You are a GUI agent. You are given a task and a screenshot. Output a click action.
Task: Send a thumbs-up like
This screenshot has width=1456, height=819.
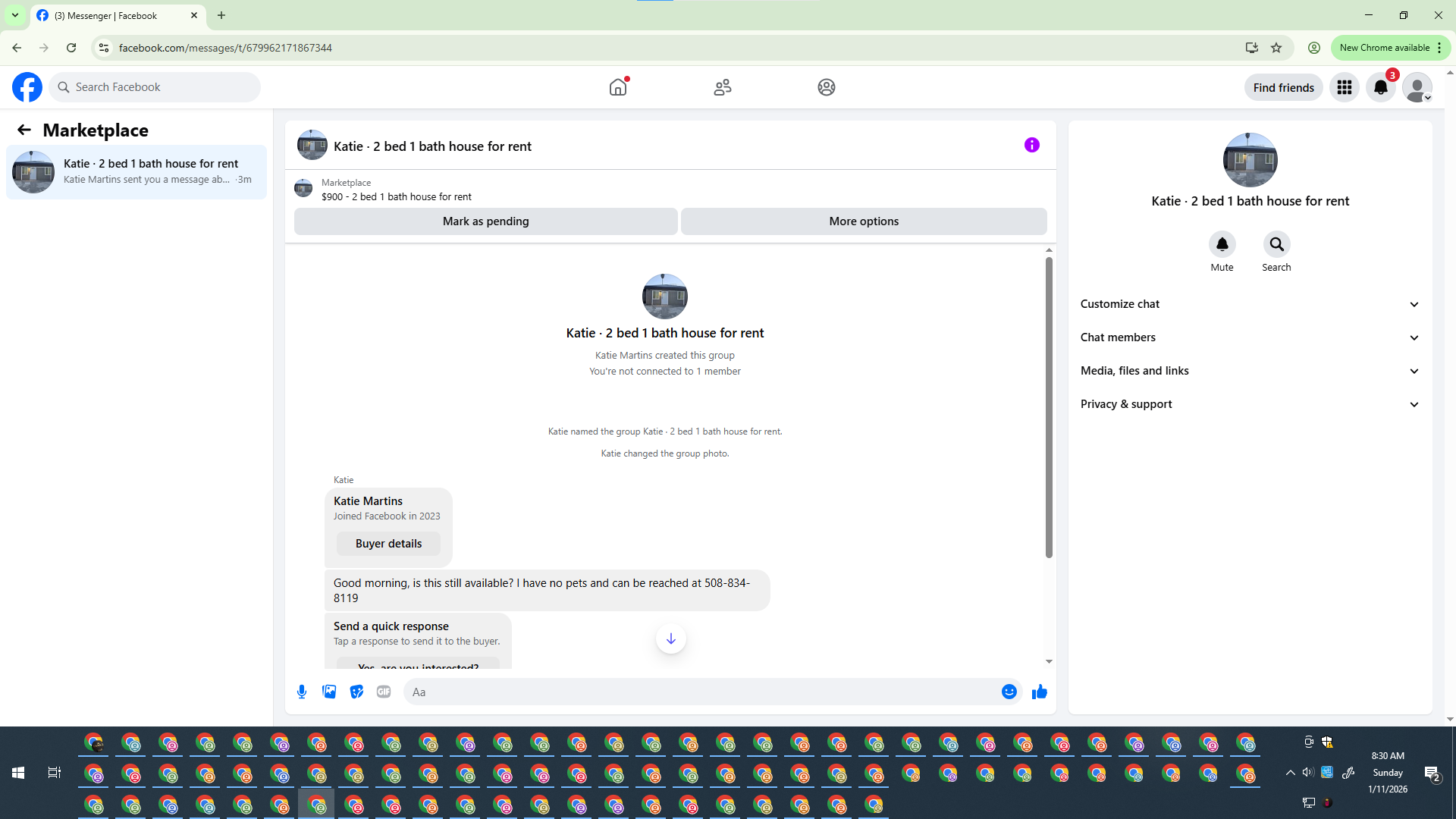click(x=1040, y=692)
